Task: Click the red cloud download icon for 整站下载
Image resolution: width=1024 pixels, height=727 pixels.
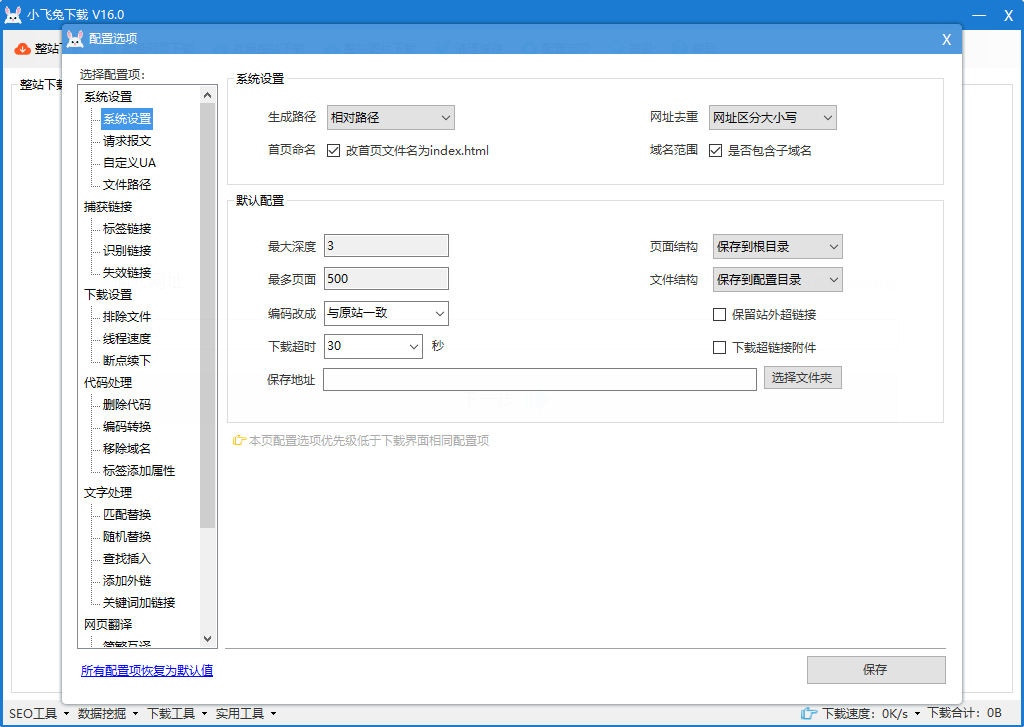Action: pos(23,49)
